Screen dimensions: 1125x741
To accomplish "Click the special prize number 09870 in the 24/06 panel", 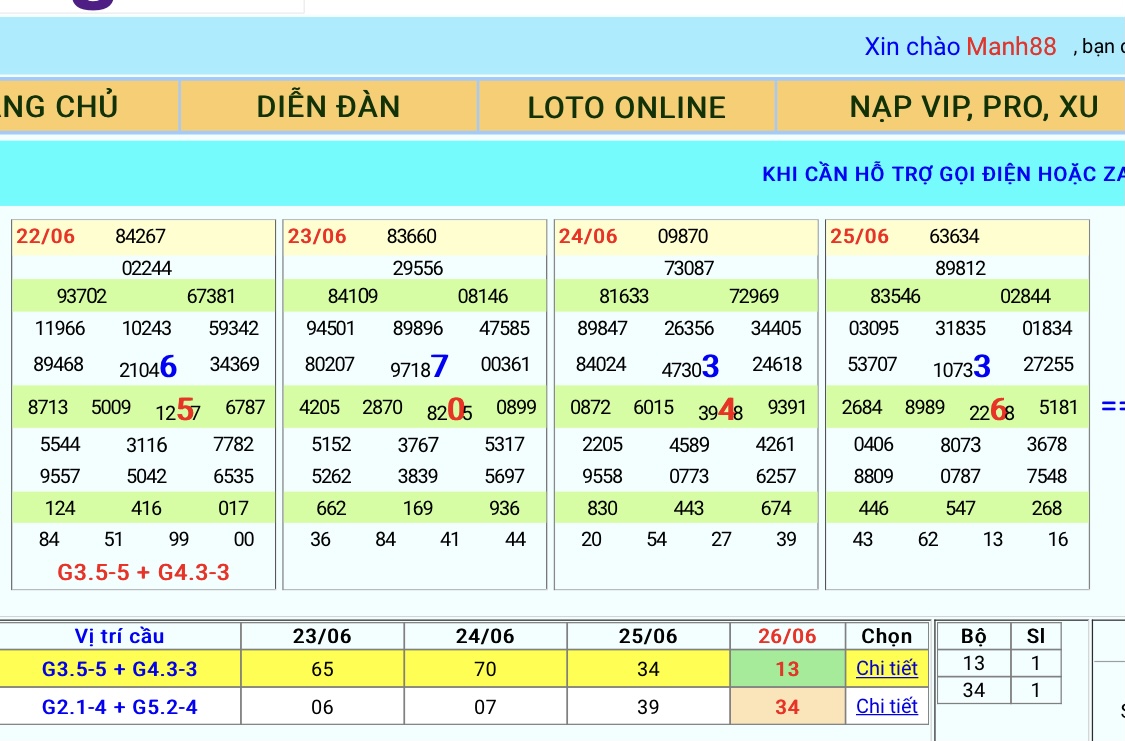I will (683, 237).
